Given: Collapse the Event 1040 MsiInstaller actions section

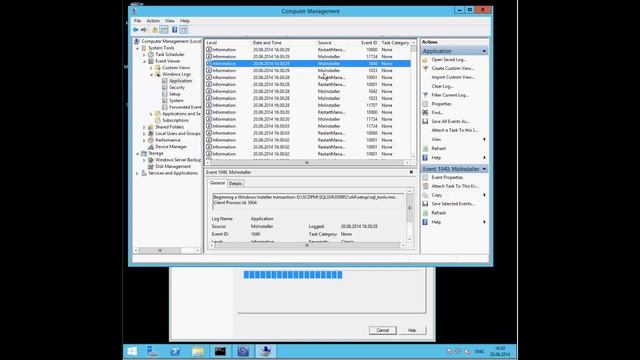Looking at the screenshot, I should (x=484, y=169).
